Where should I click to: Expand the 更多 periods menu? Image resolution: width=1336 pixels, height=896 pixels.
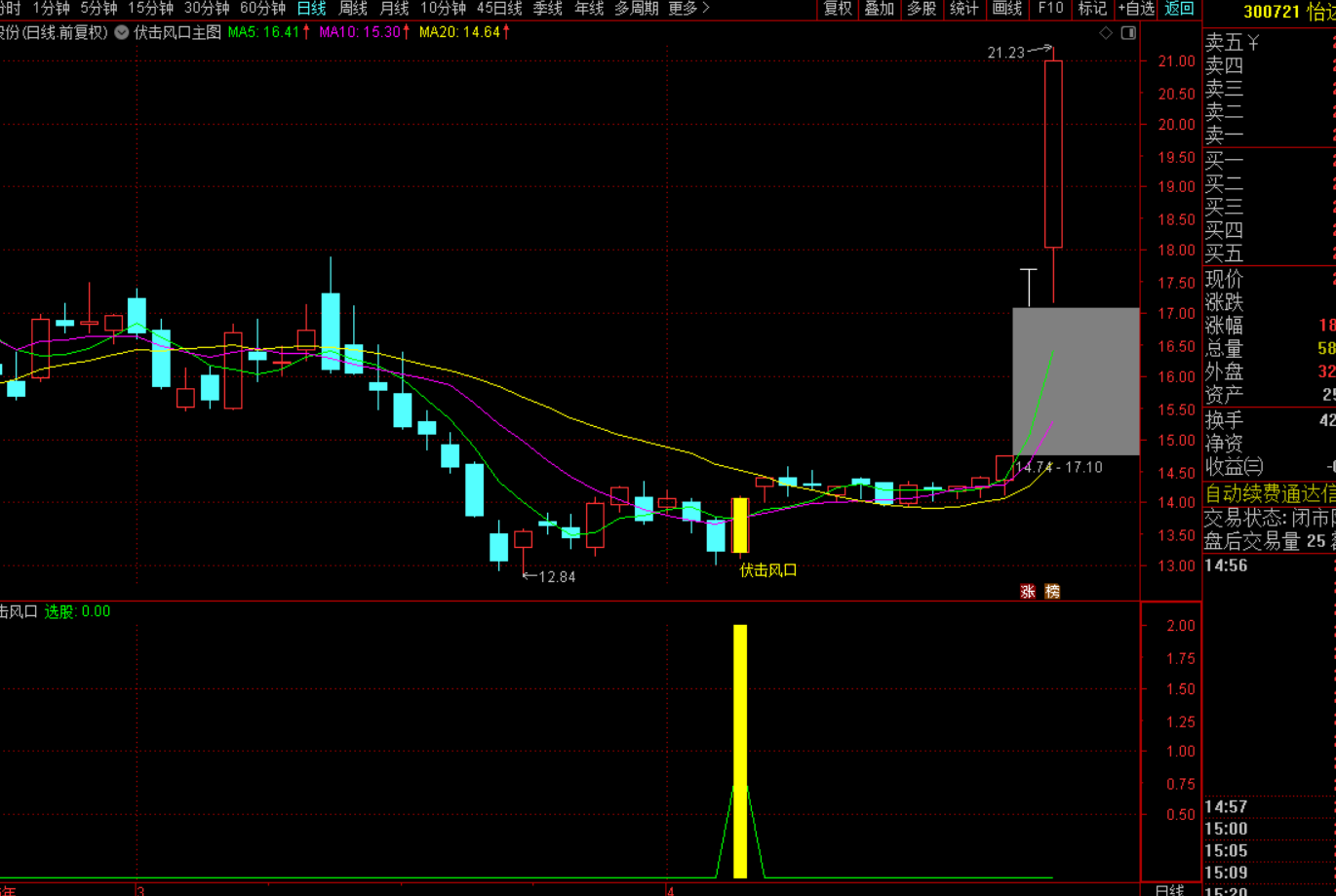coord(688,9)
